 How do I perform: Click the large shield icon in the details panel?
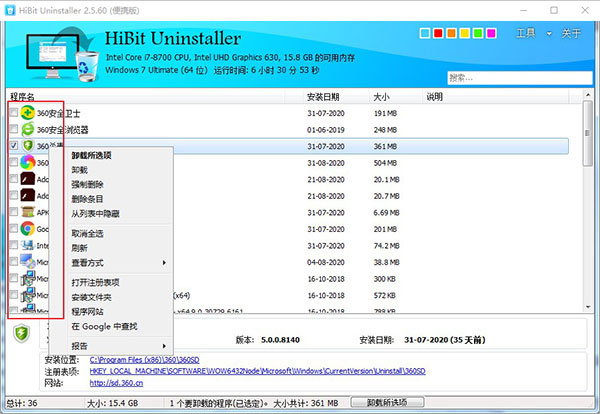pos(21,333)
